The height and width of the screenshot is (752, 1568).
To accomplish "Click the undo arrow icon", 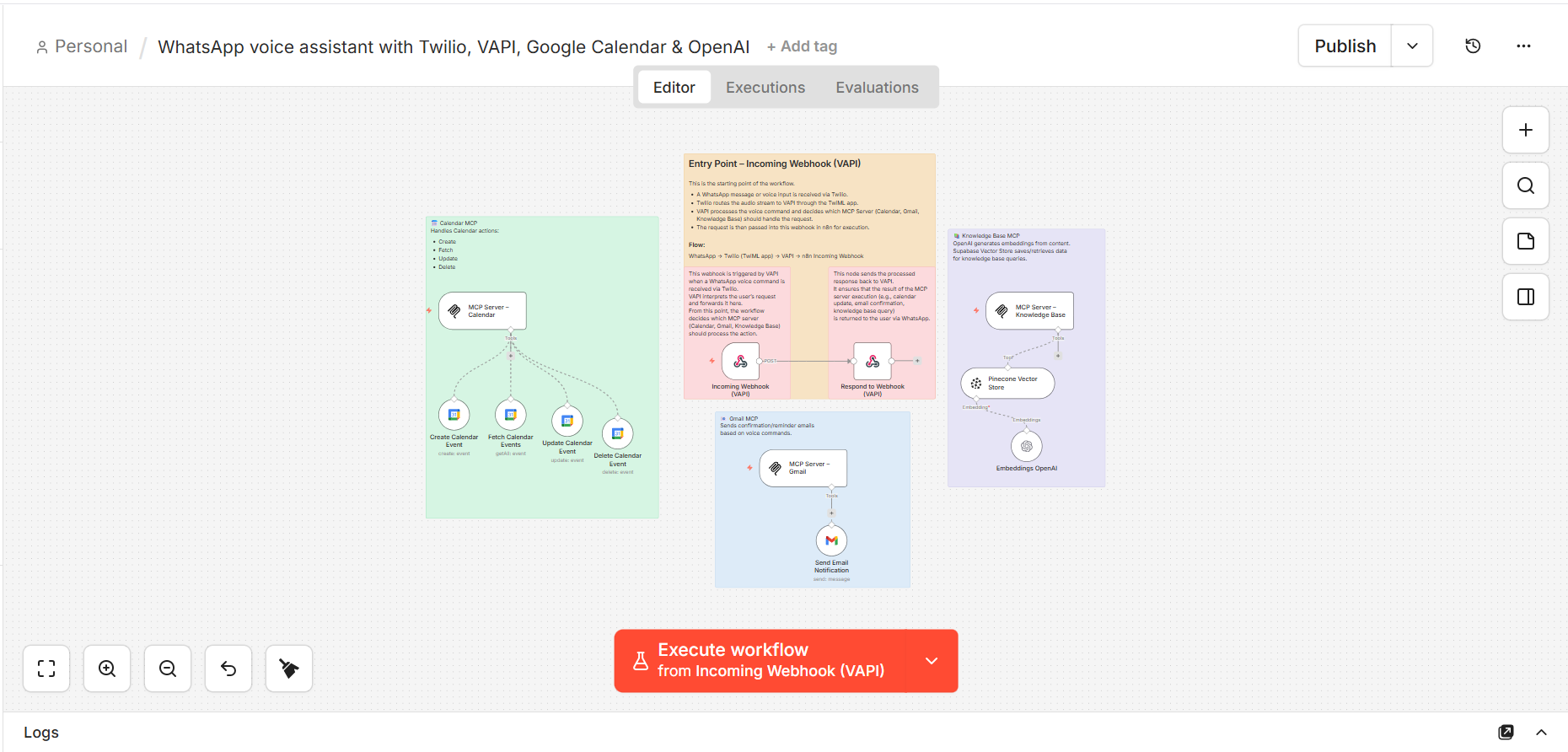I will [x=228, y=669].
